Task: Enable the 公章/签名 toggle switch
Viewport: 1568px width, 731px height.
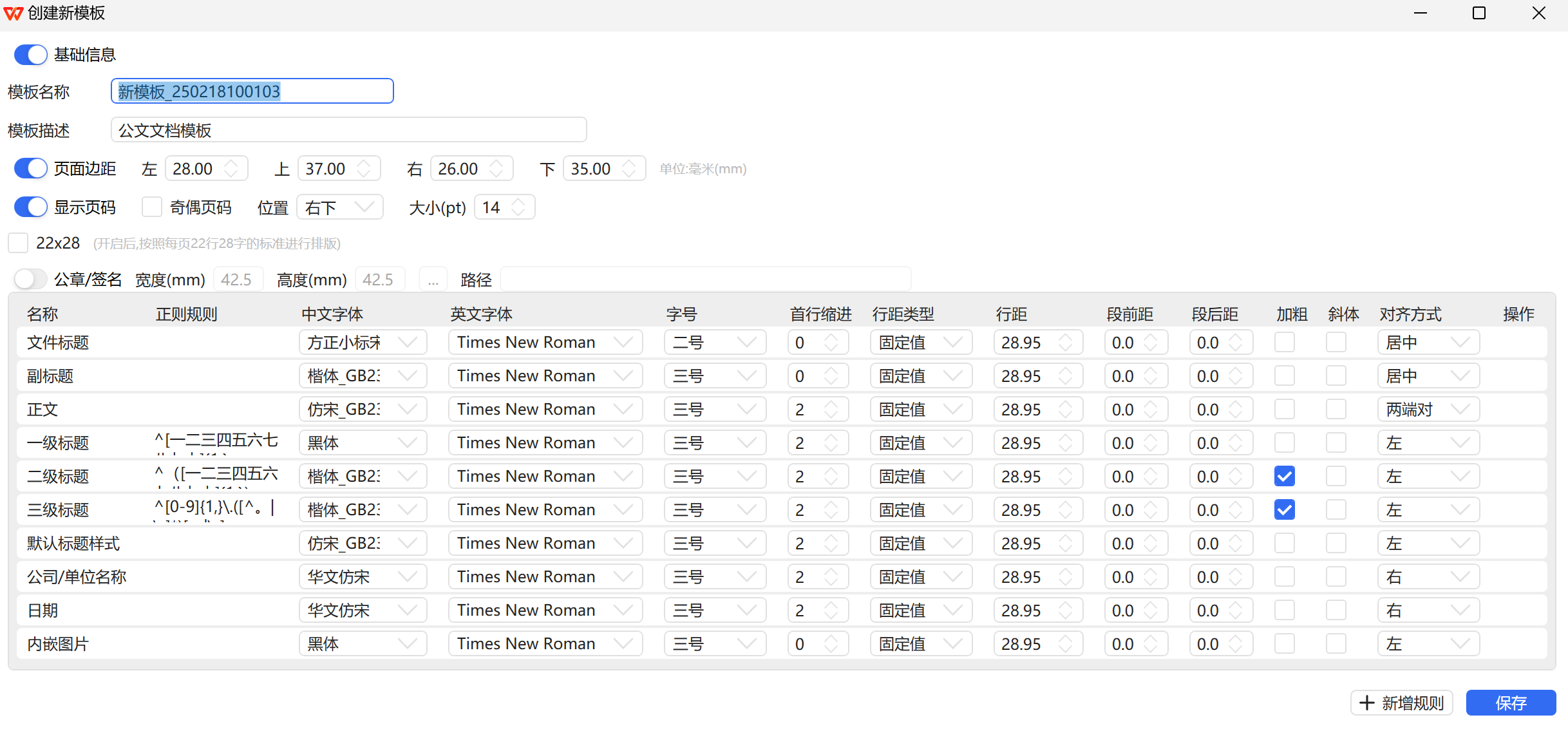Action: point(30,280)
